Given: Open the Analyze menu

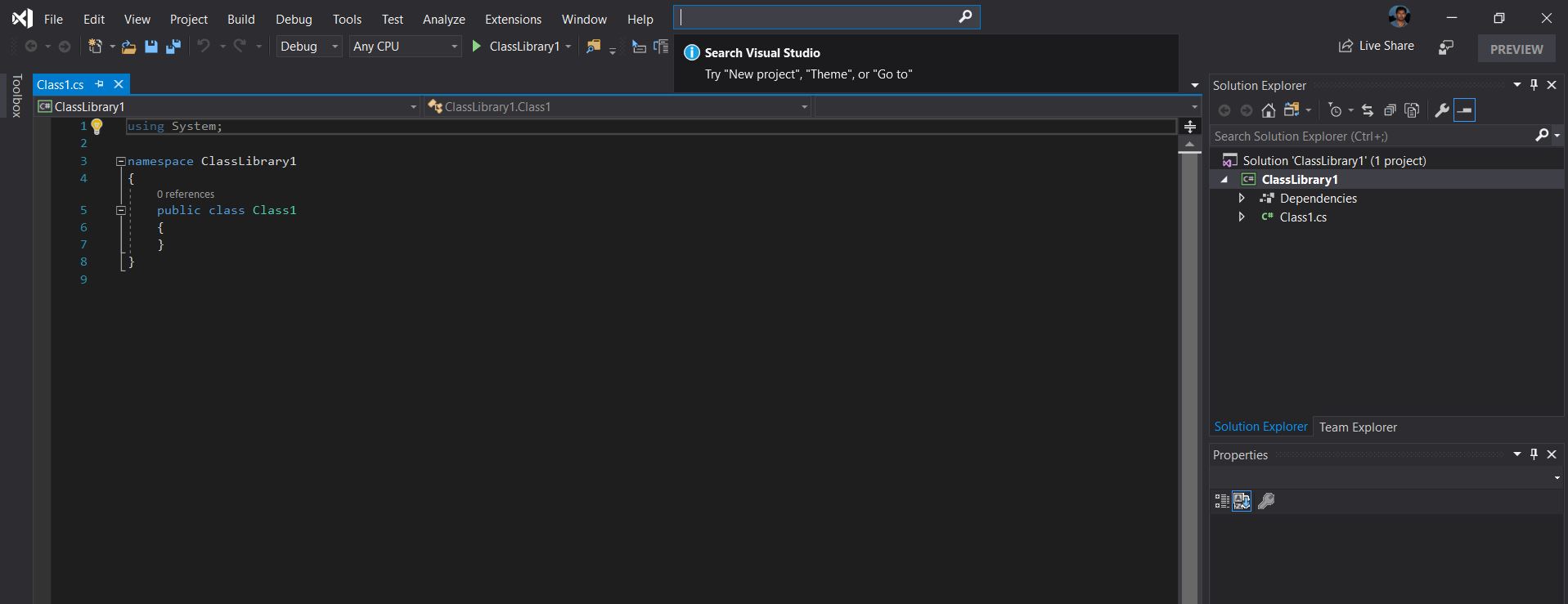Looking at the screenshot, I should 443,19.
